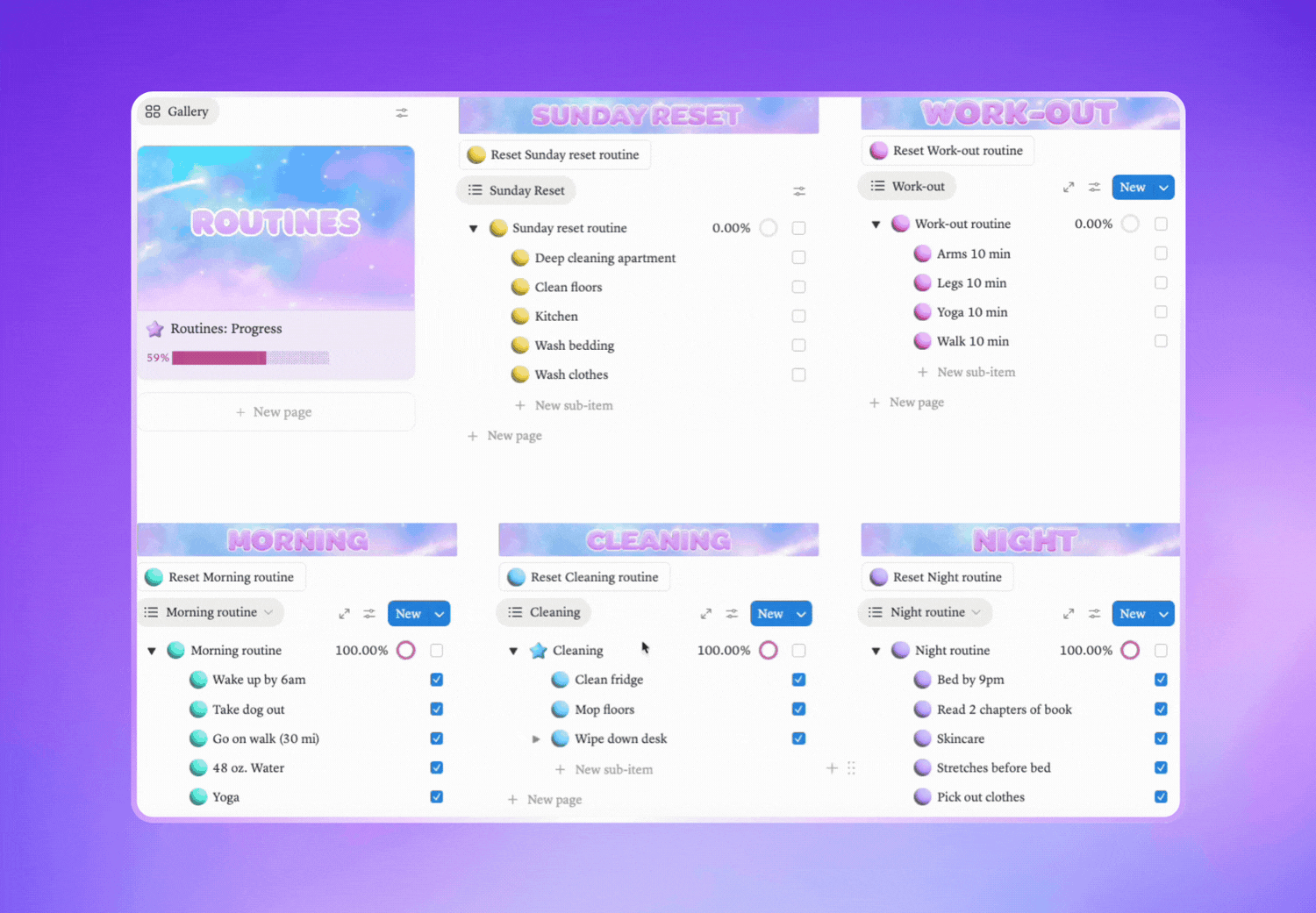Collapse the Cleaning row toggle

click(513, 651)
